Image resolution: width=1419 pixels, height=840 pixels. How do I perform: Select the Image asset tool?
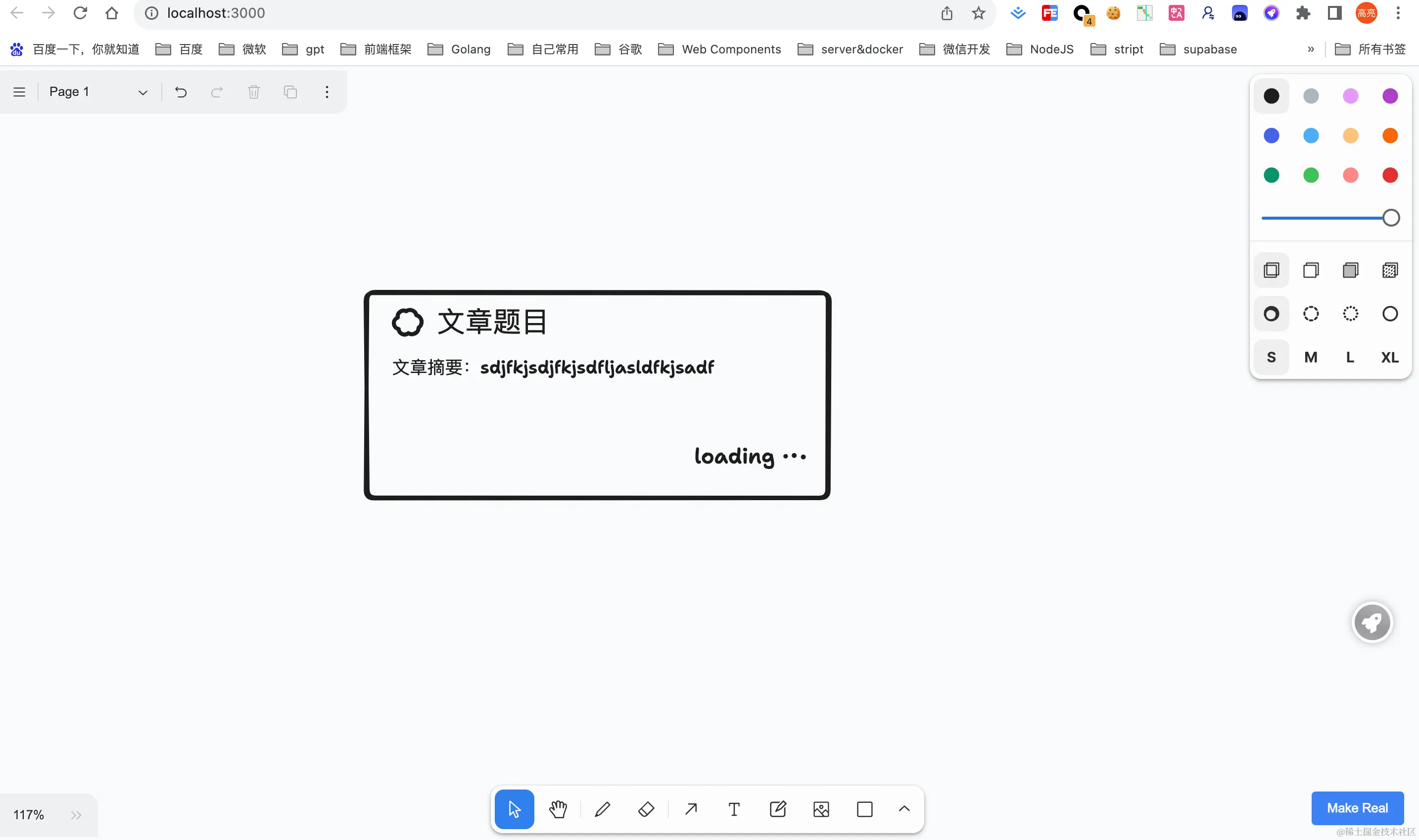pos(821,809)
